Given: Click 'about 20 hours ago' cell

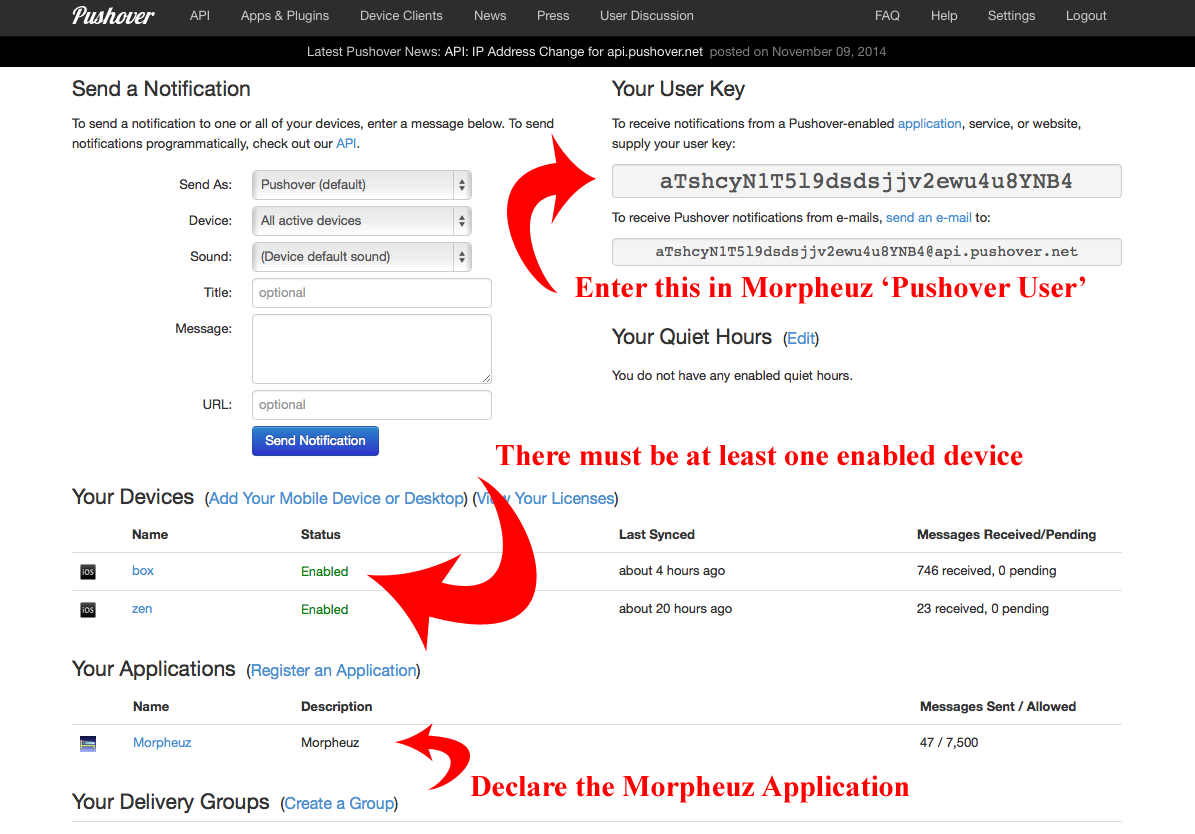Looking at the screenshot, I should [675, 608].
